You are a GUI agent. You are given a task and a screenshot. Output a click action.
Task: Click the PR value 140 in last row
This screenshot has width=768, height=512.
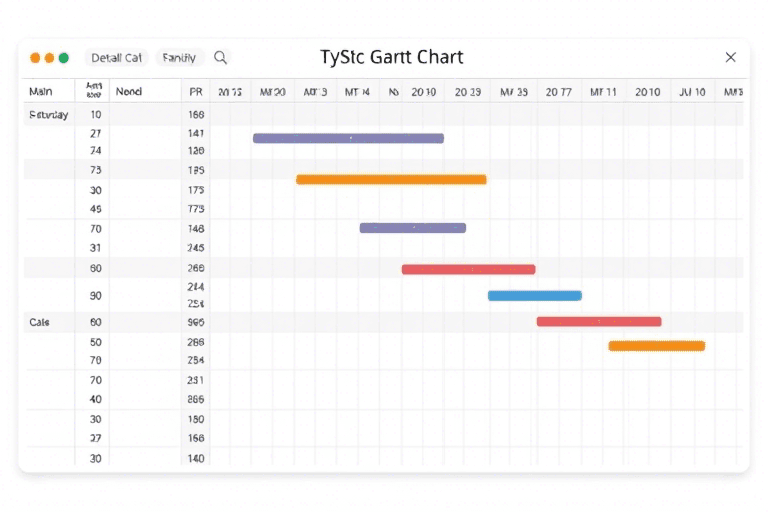(195, 458)
